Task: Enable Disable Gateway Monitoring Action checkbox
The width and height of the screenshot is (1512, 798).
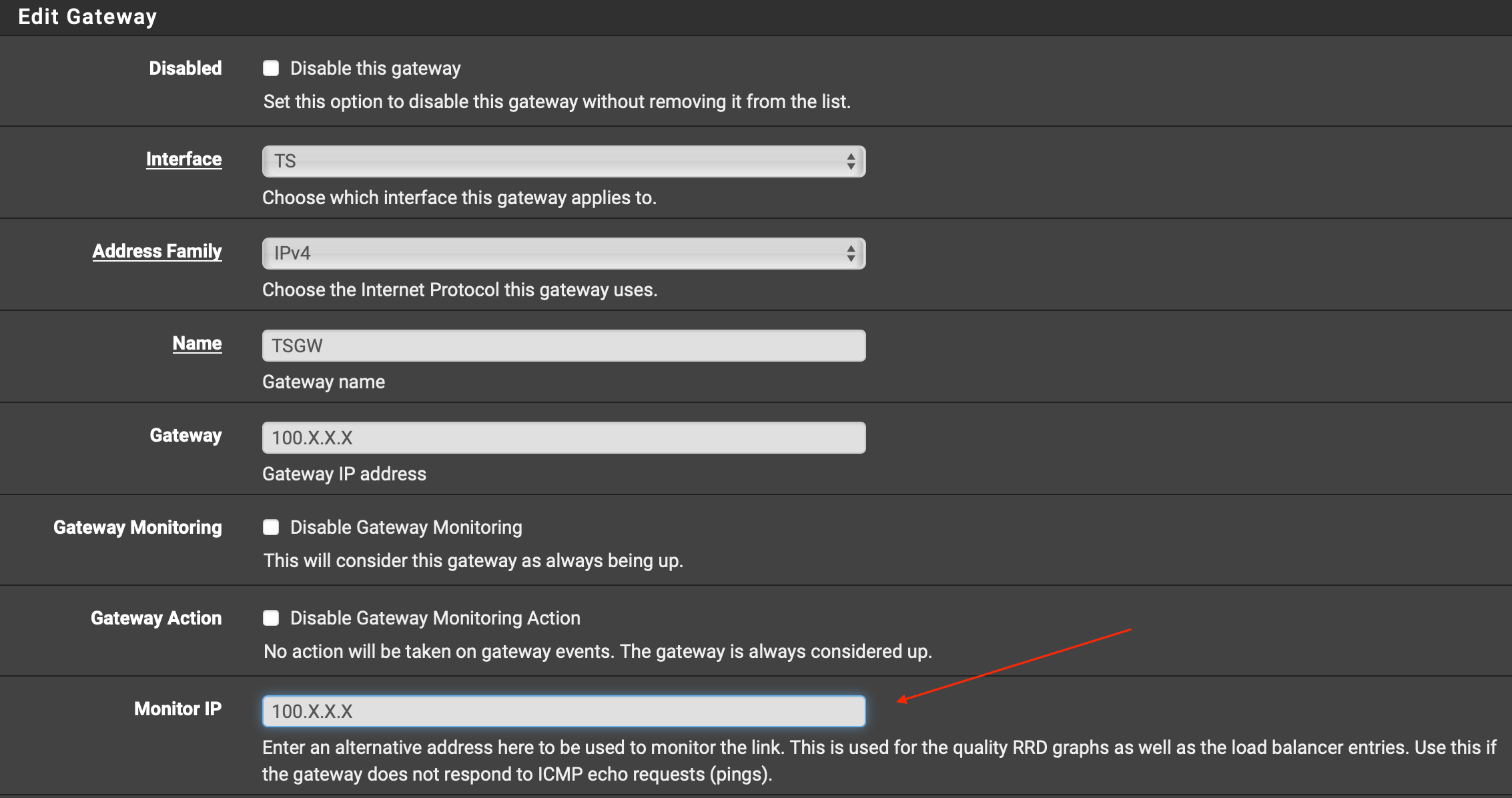Action: tap(271, 618)
